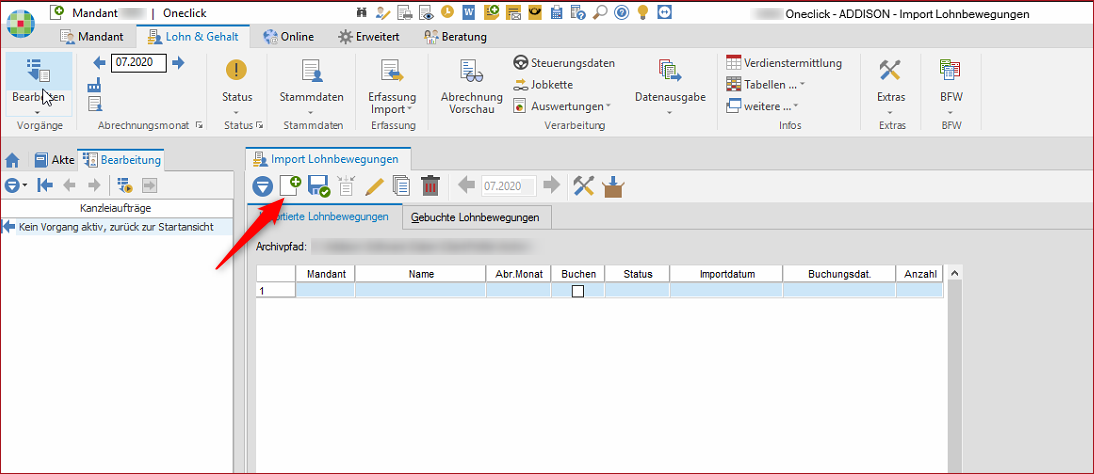The height and width of the screenshot is (474, 1094).
Task: Click the pencil edit icon
Action: click(374, 185)
